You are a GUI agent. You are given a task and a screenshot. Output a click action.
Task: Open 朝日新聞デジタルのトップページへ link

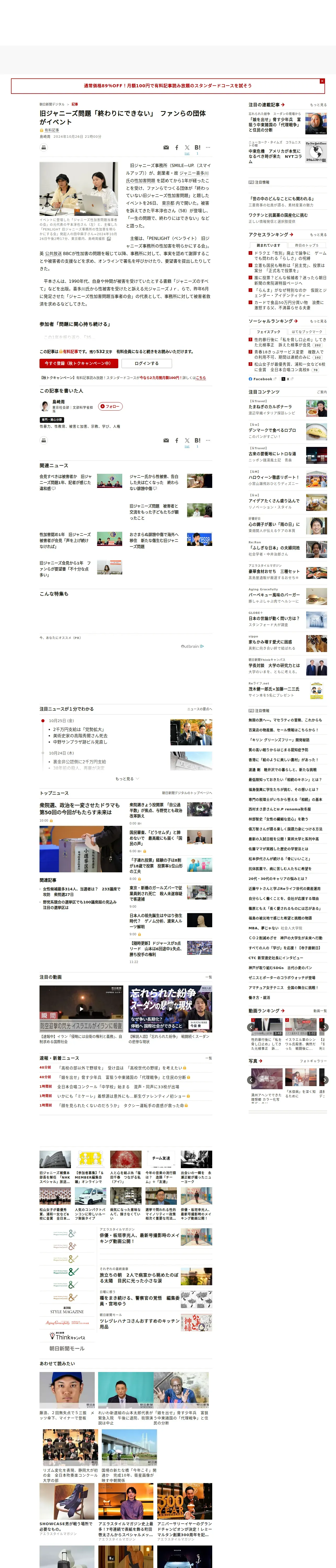click(187, 793)
